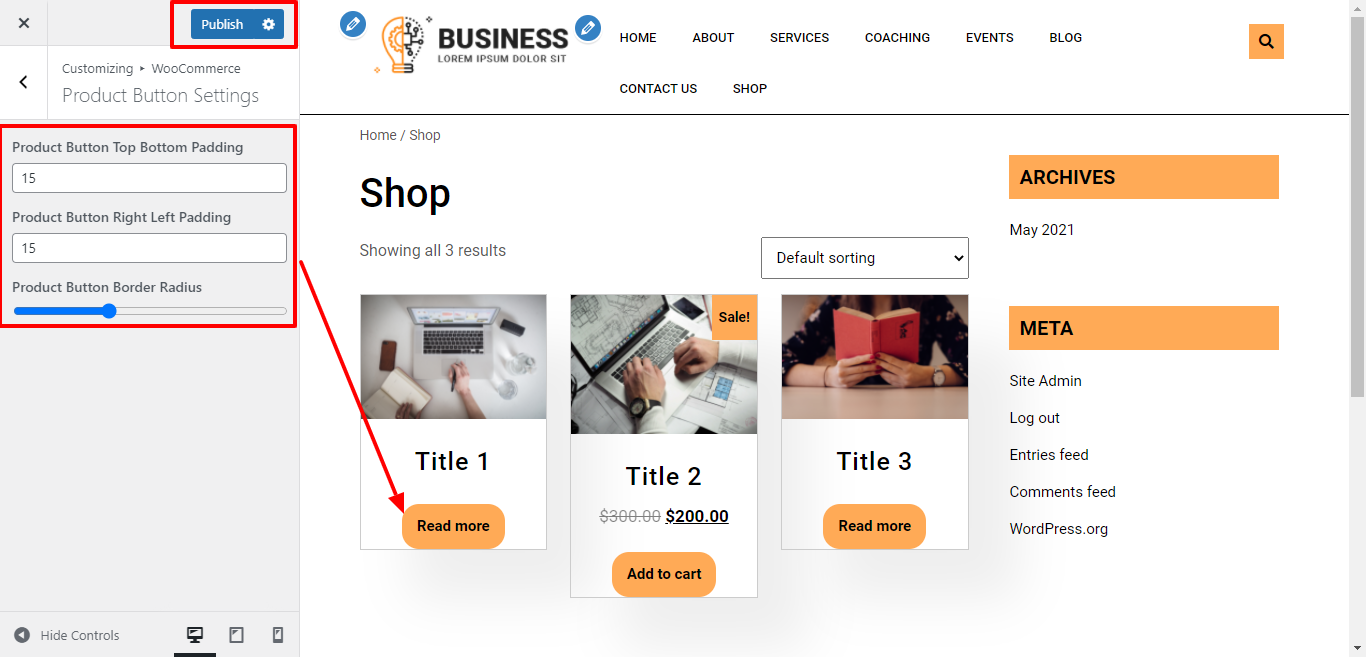The width and height of the screenshot is (1366, 657).
Task: Switch to tablet preview device icon
Action: (x=237, y=635)
